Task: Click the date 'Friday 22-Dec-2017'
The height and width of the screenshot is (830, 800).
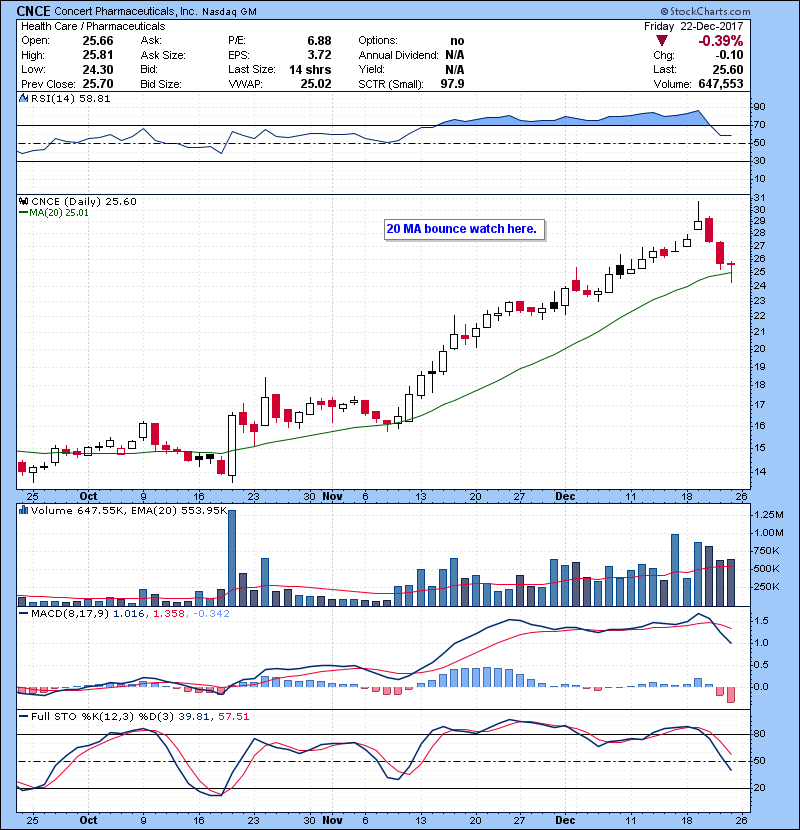Action: (694, 26)
